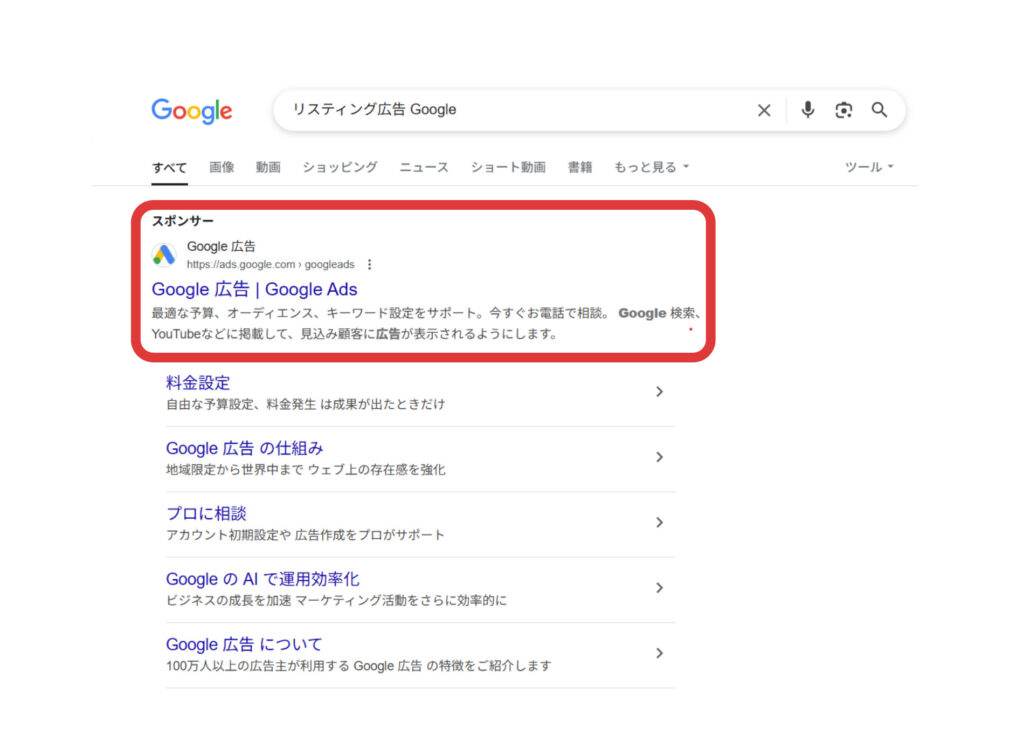Click the Google 広告 site name
1024x755 pixels.
tap(221, 246)
